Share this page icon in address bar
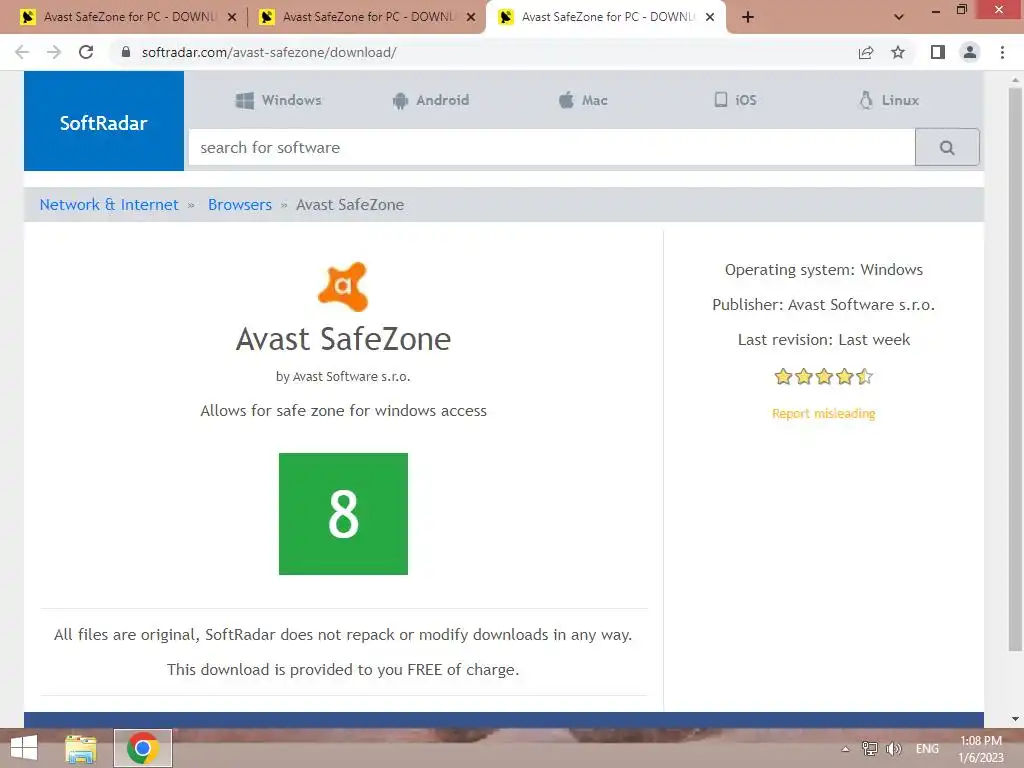 [x=866, y=52]
